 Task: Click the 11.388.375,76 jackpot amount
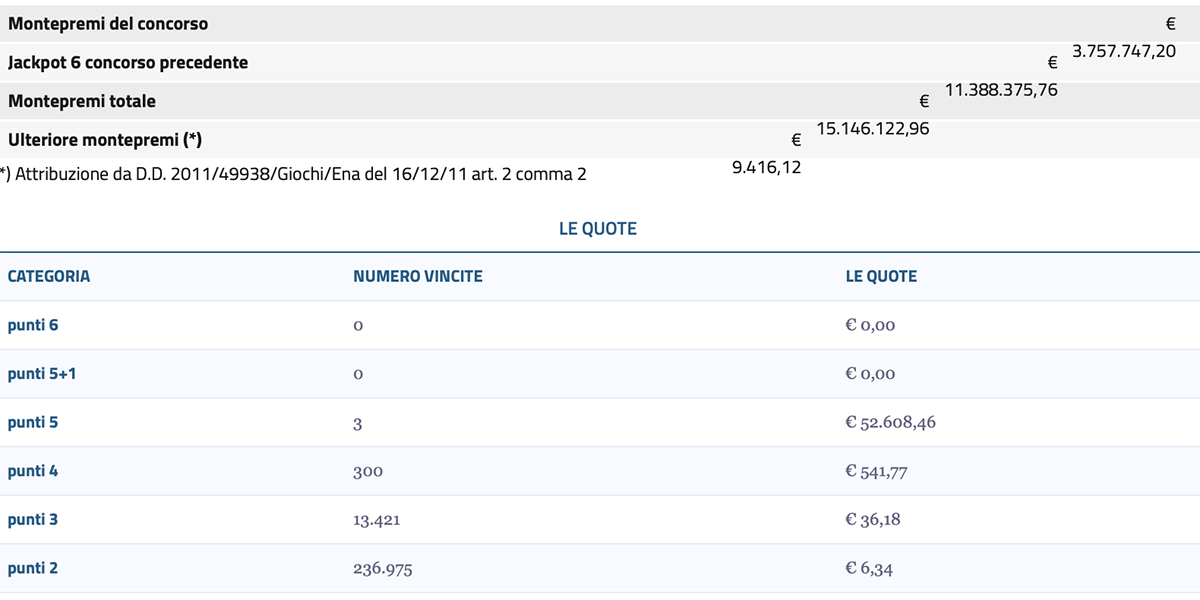(1001, 90)
